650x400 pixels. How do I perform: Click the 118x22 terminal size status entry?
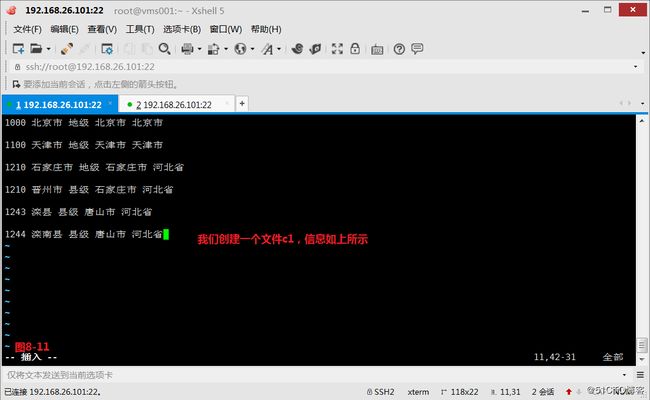460,392
